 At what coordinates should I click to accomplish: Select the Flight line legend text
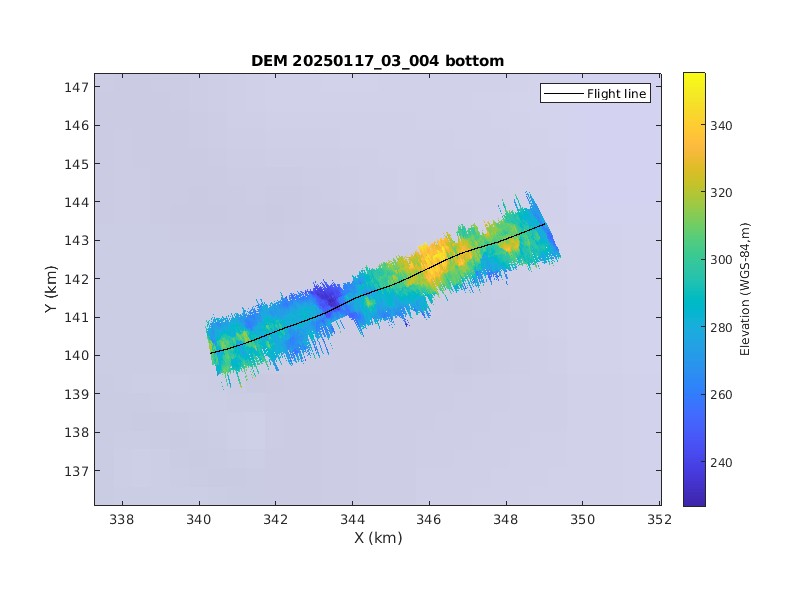point(617,94)
